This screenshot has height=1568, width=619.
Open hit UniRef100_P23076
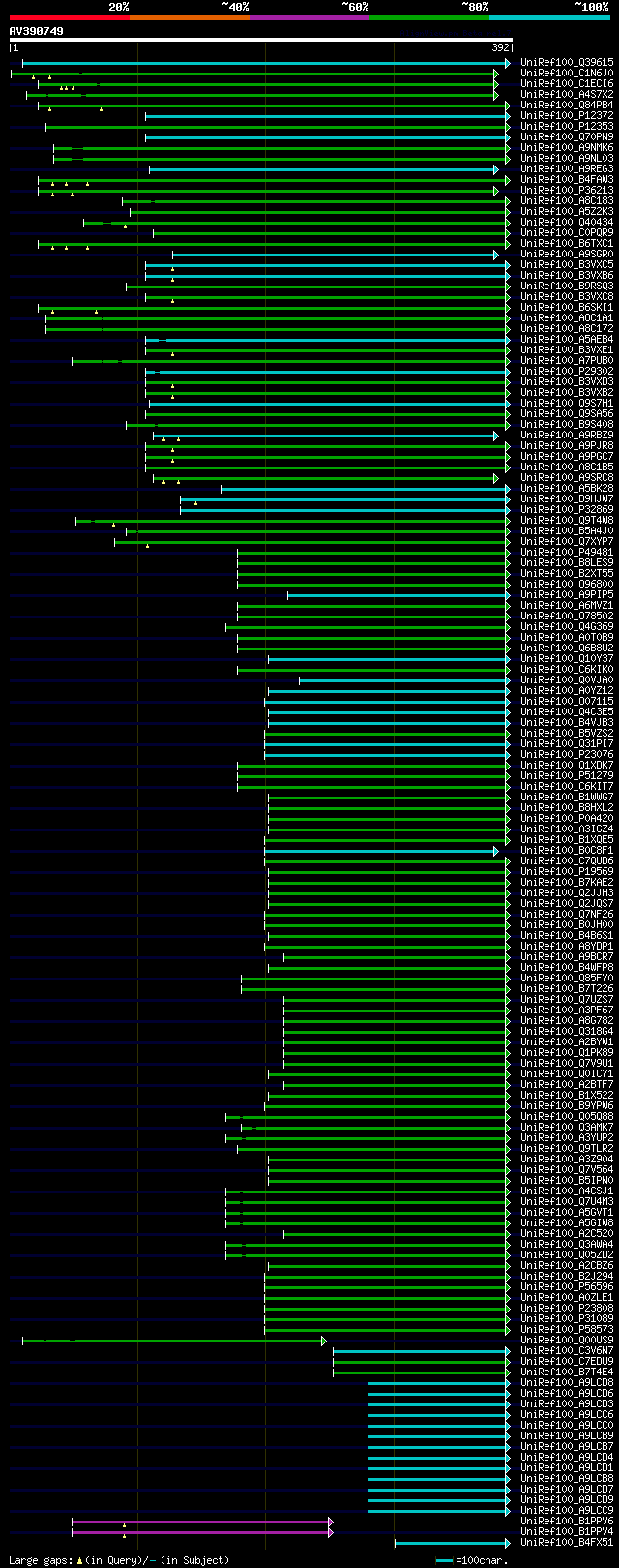[567, 754]
